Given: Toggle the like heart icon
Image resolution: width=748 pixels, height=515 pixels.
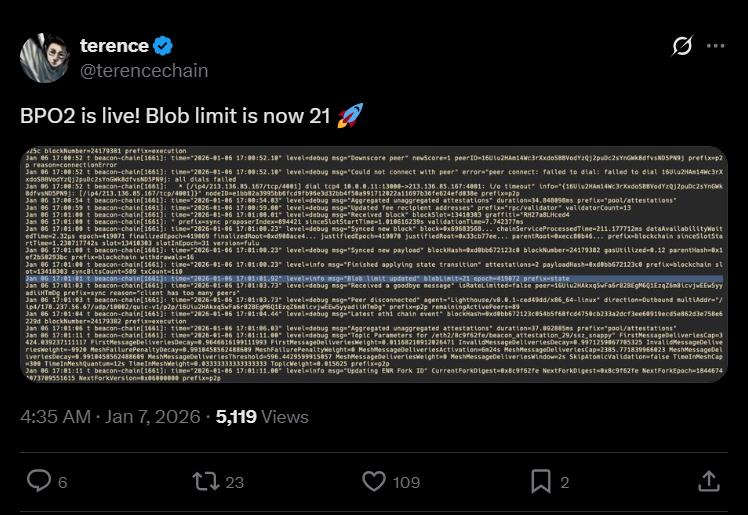Looking at the screenshot, I should (372, 482).
